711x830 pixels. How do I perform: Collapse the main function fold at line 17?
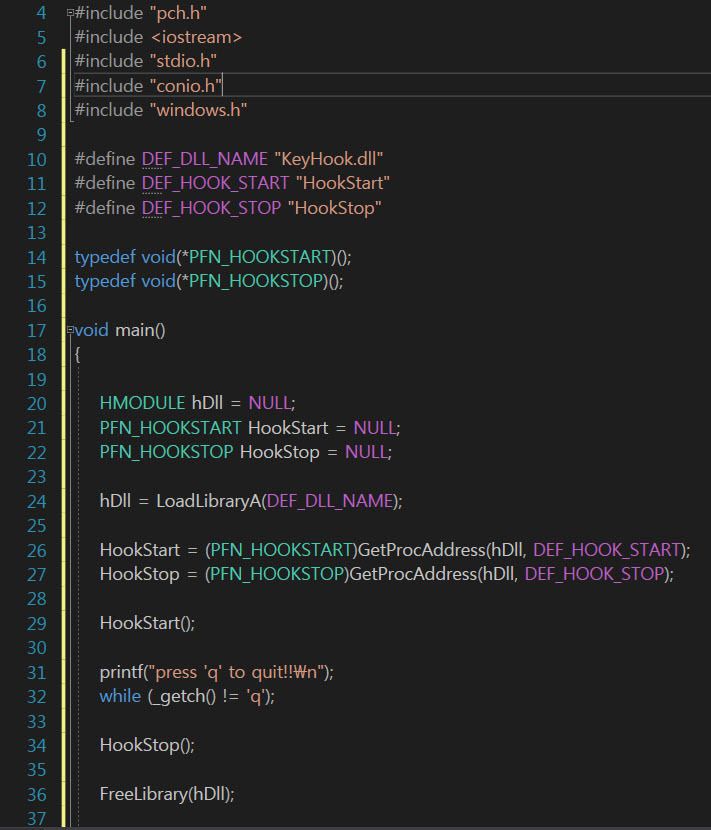point(70,330)
